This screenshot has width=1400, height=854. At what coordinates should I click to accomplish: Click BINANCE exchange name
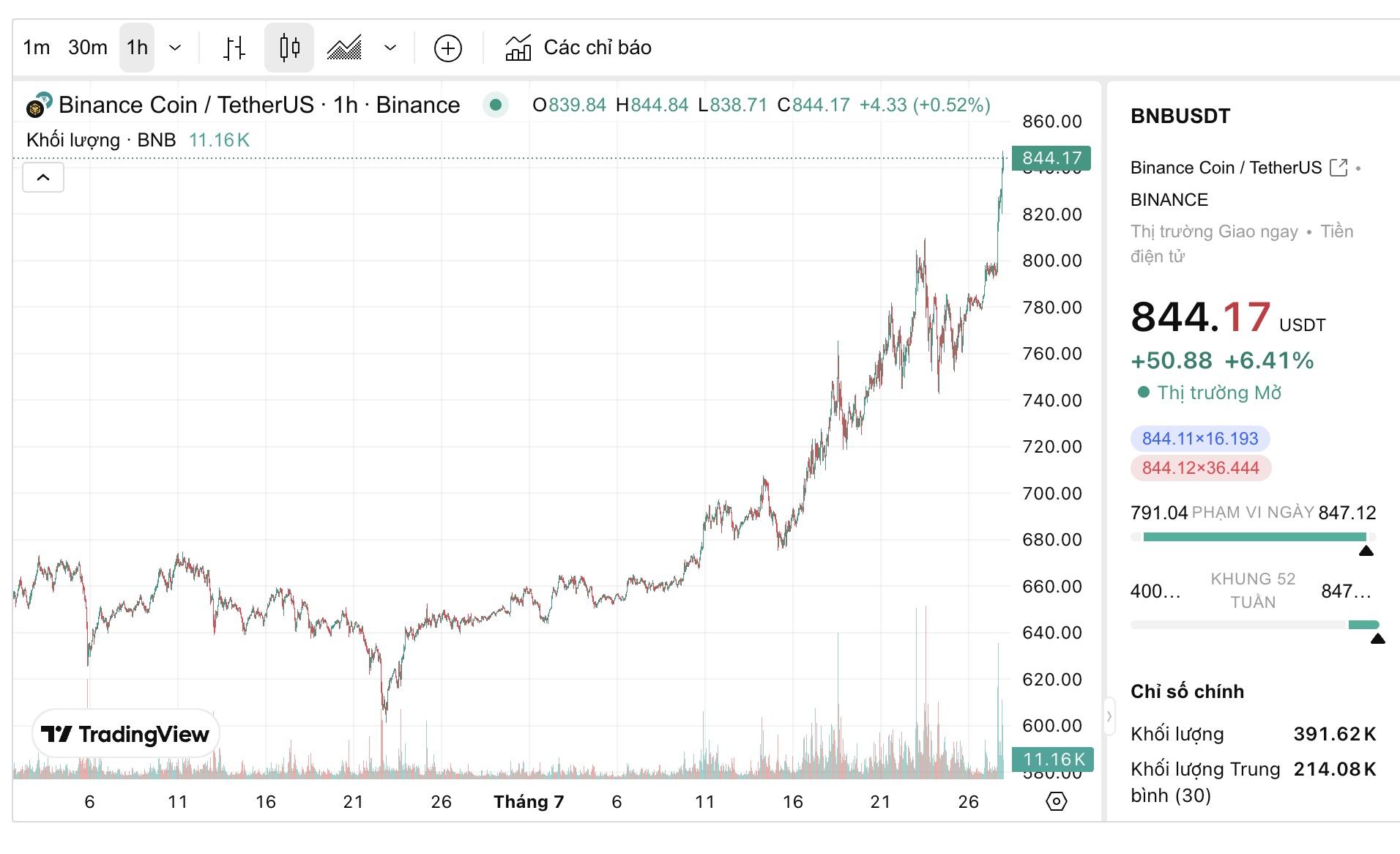1169,200
